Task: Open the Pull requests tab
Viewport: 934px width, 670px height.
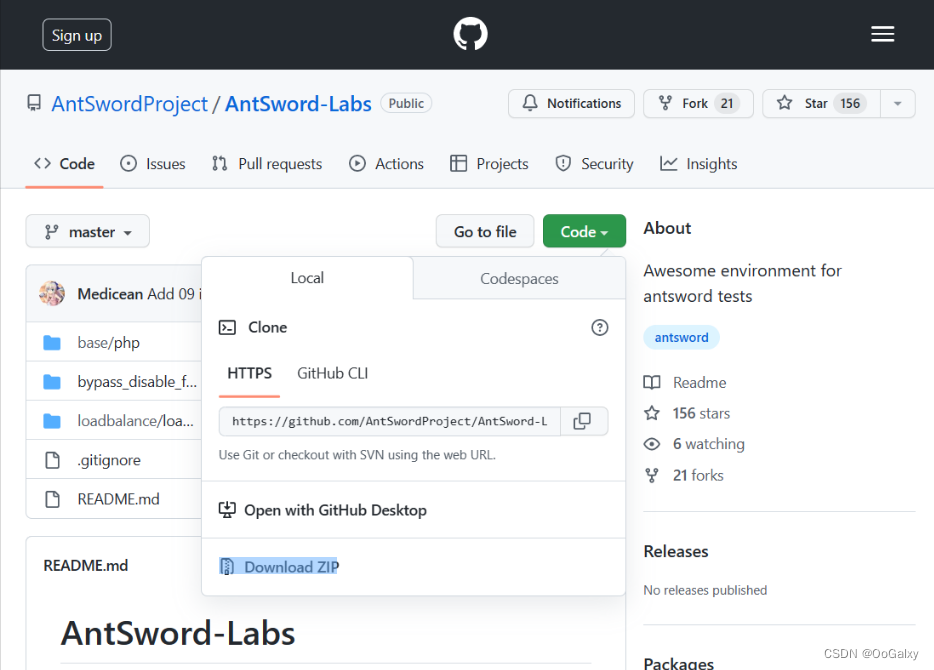Action: 267,164
